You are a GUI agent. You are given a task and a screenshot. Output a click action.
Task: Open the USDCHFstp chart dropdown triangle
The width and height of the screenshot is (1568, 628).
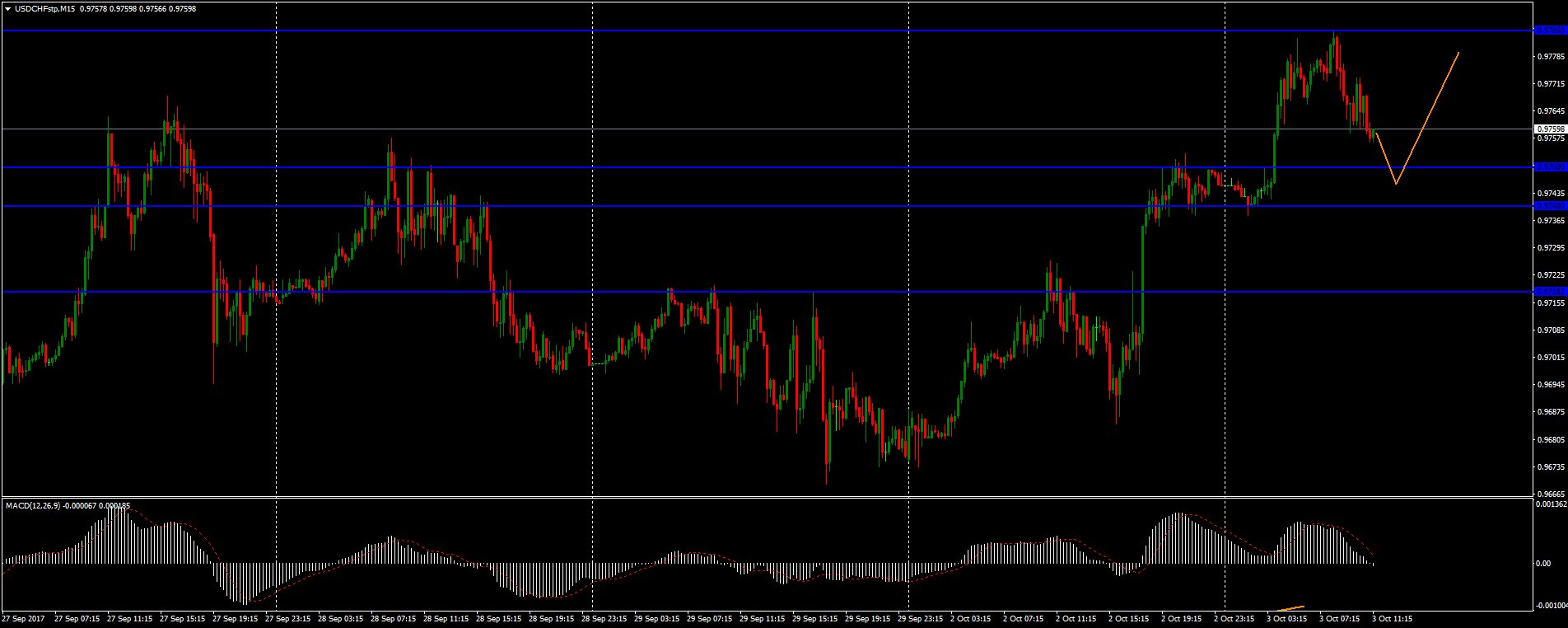click(x=7, y=8)
